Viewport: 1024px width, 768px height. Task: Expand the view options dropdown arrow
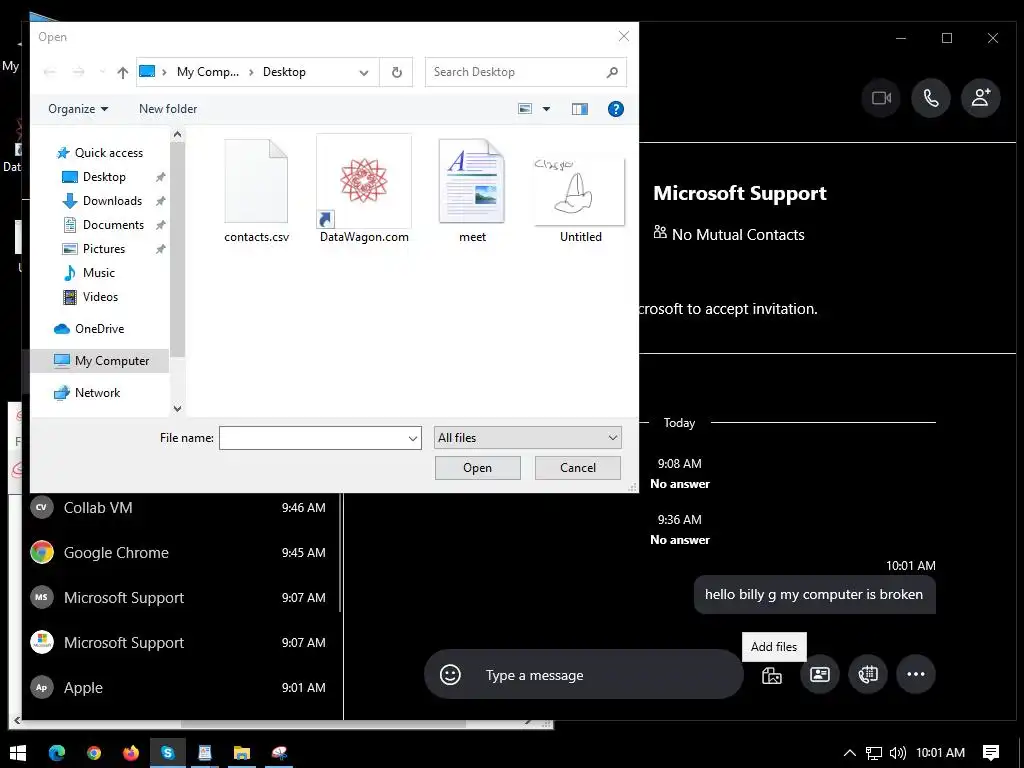[547, 109]
